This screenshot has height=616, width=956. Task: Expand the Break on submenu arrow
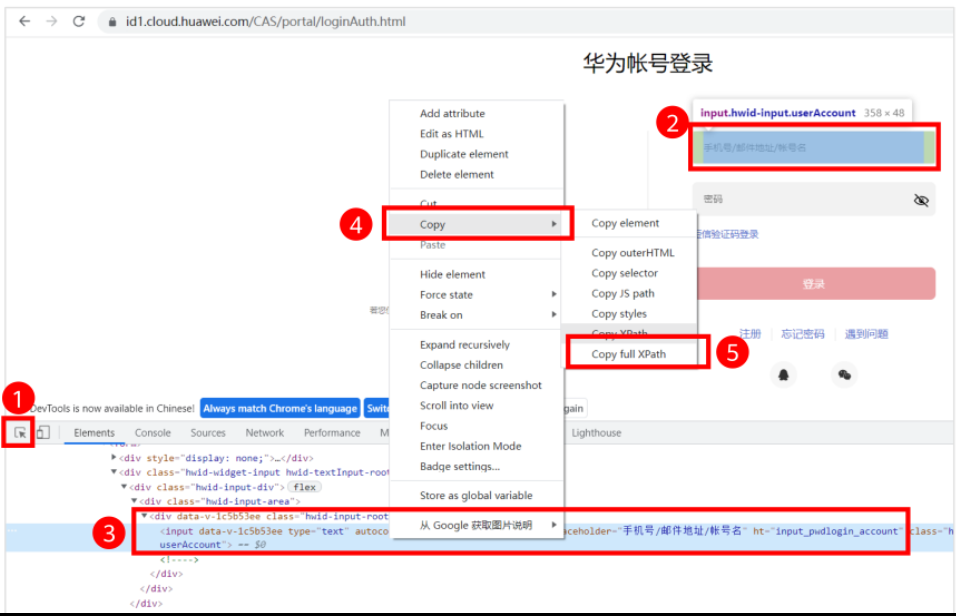click(554, 315)
